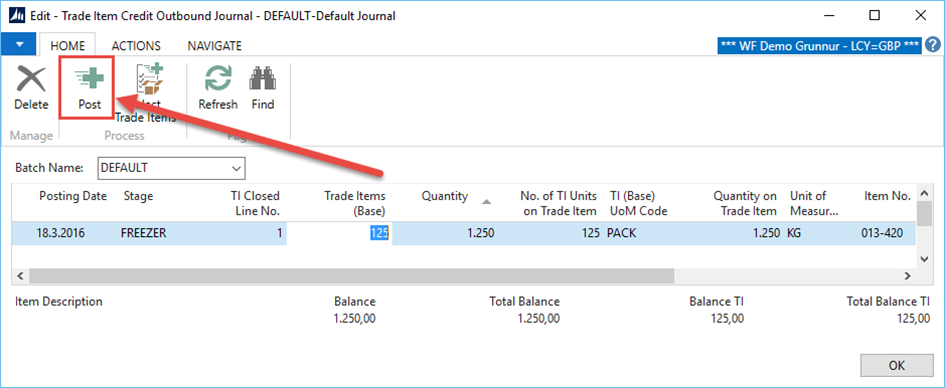Expand the Batch Name dropdown
This screenshot has width=945, height=388.
[236, 169]
